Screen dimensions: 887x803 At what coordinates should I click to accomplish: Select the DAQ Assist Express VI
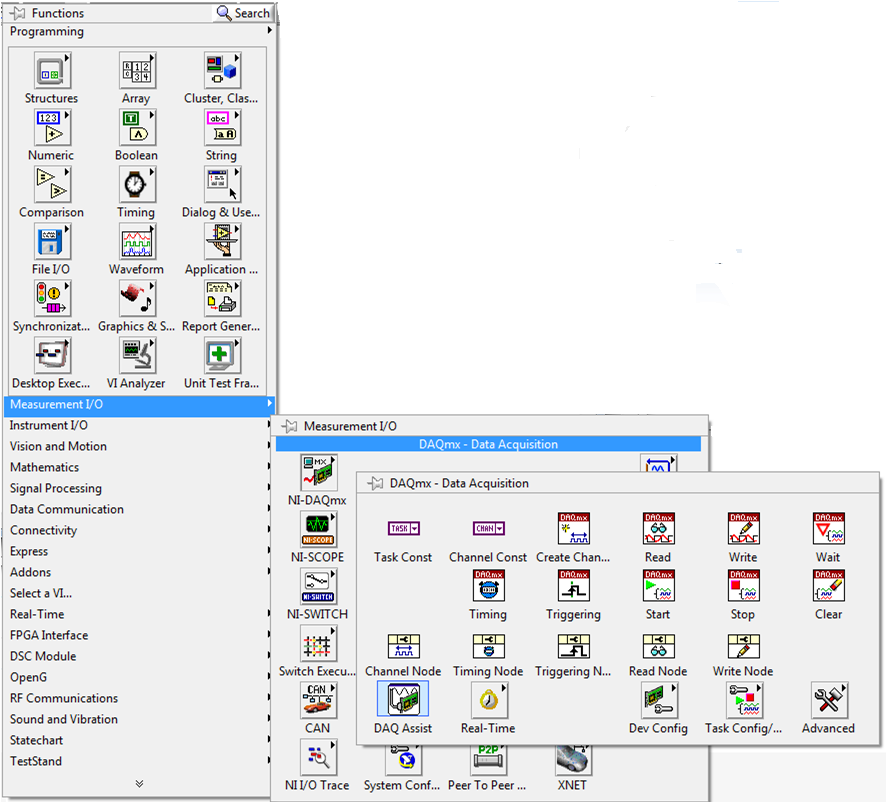point(403,700)
